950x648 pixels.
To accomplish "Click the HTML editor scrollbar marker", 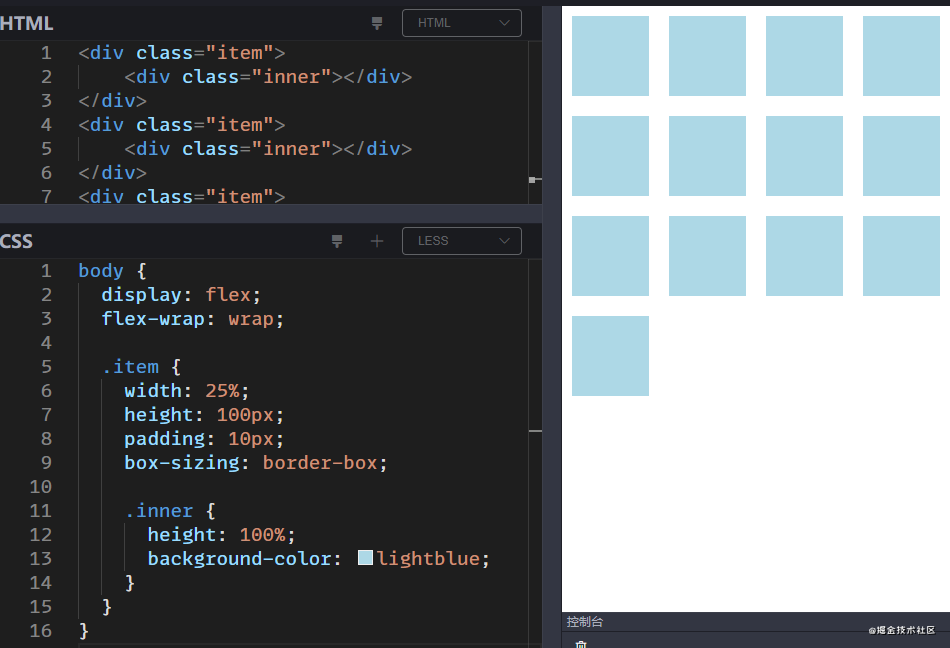I will [534, 180].
